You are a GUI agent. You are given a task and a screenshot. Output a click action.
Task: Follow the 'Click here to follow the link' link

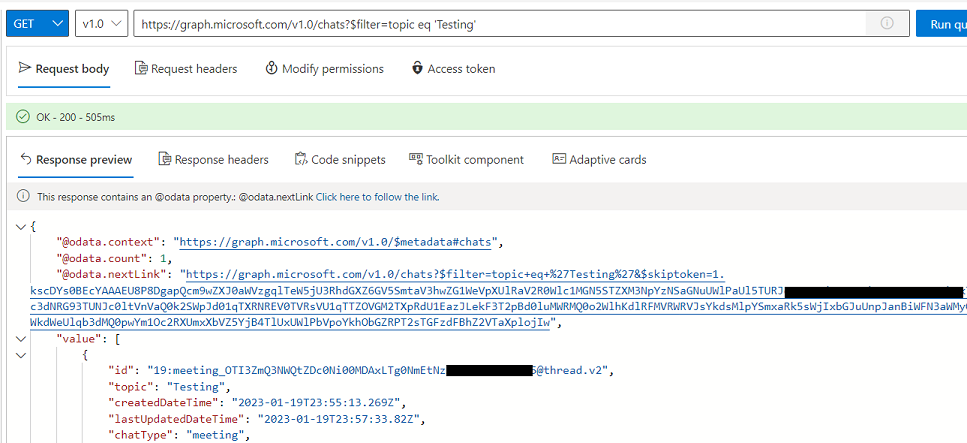click(x=377, y=197)
